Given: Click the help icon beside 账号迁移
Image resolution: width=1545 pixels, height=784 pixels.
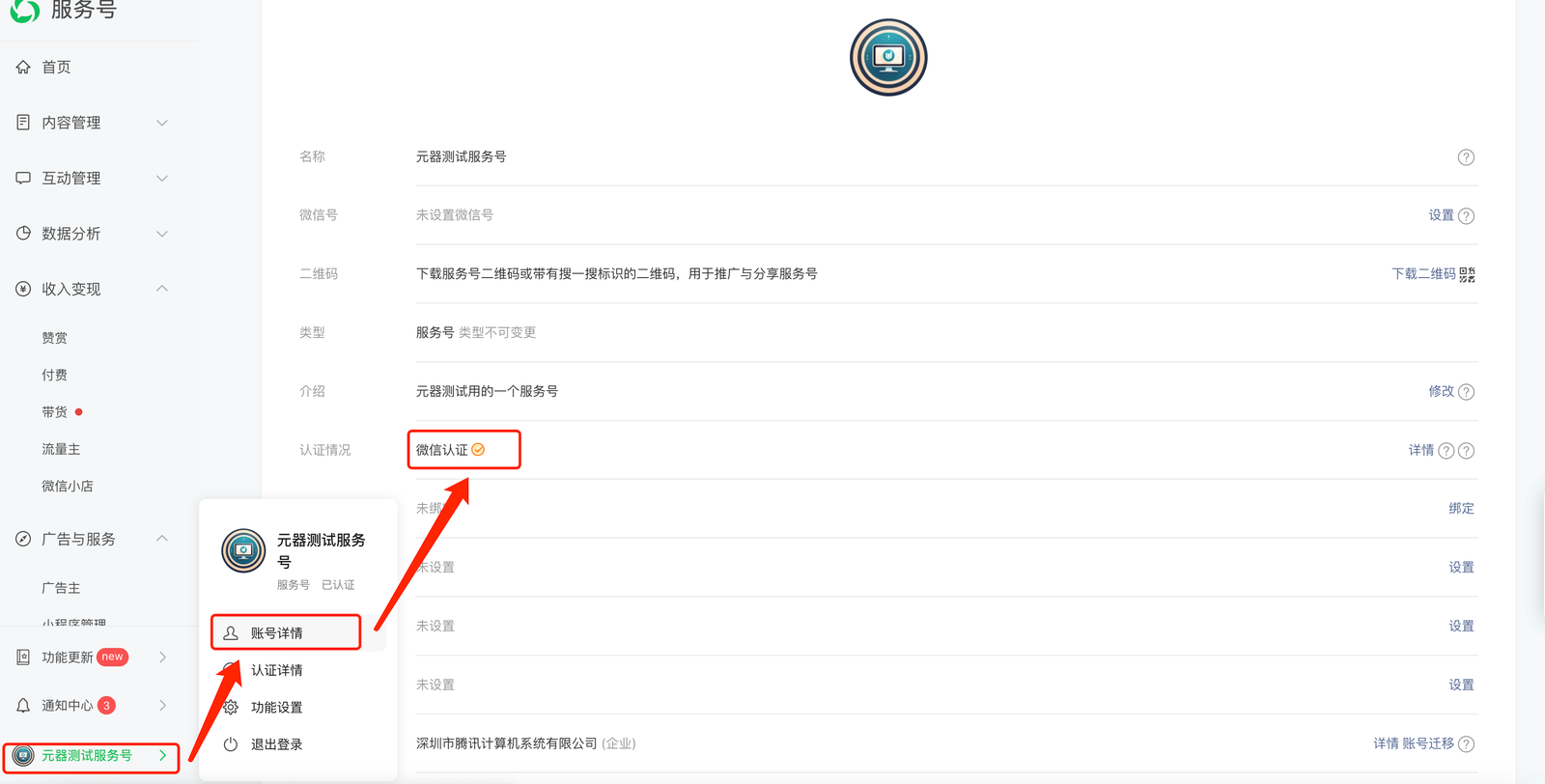Looking at the screenshot, I should 1466,744.
